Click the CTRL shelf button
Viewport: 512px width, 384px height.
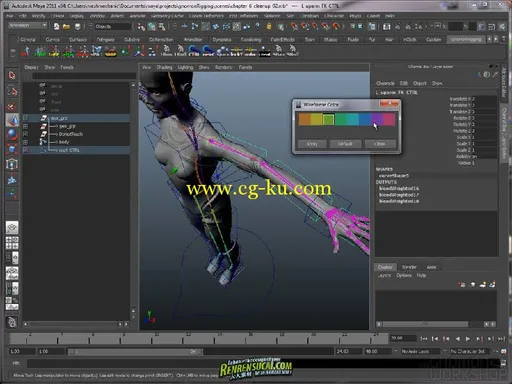pyautogui.click(x=194, y=51)
